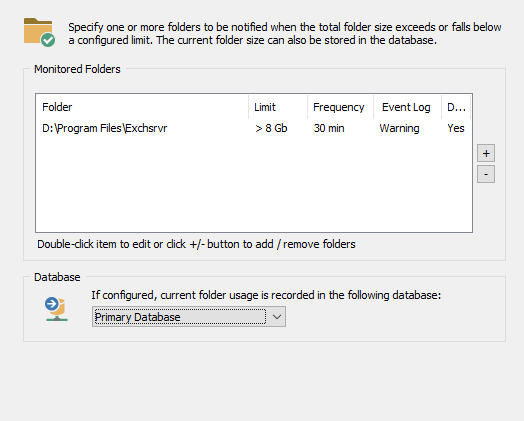Click the folder with green checkmark icon
This screenshot has height=421, width=524.
coord(39,32)
